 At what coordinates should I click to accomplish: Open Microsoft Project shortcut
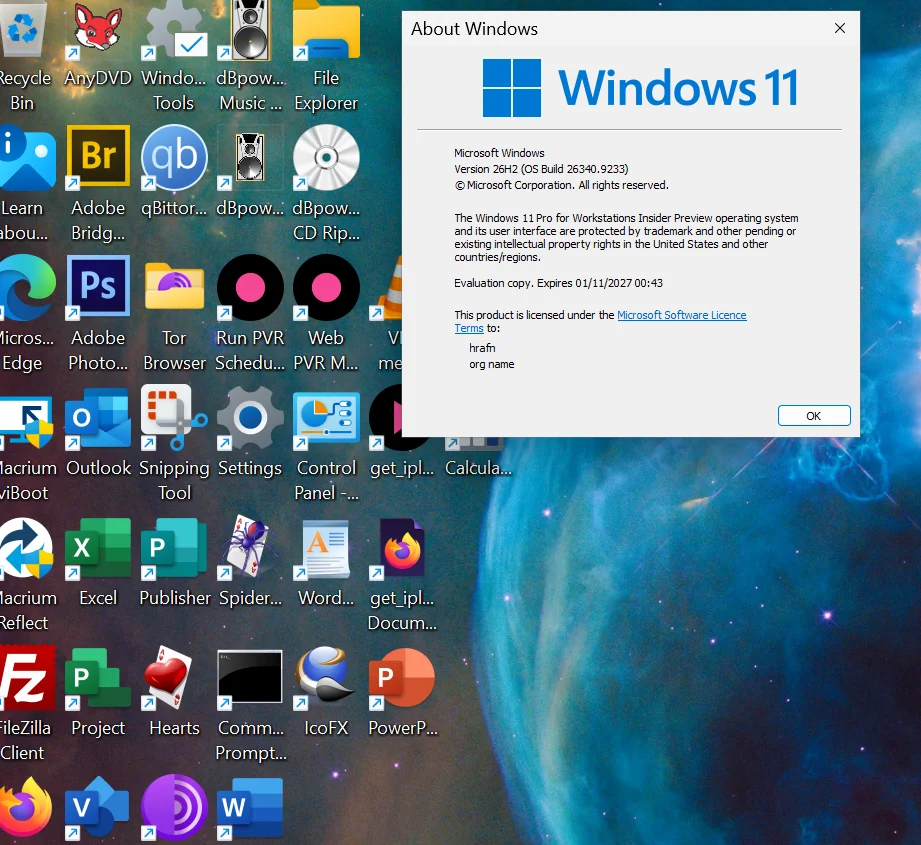pyautogui.click(x=98, y=678)
